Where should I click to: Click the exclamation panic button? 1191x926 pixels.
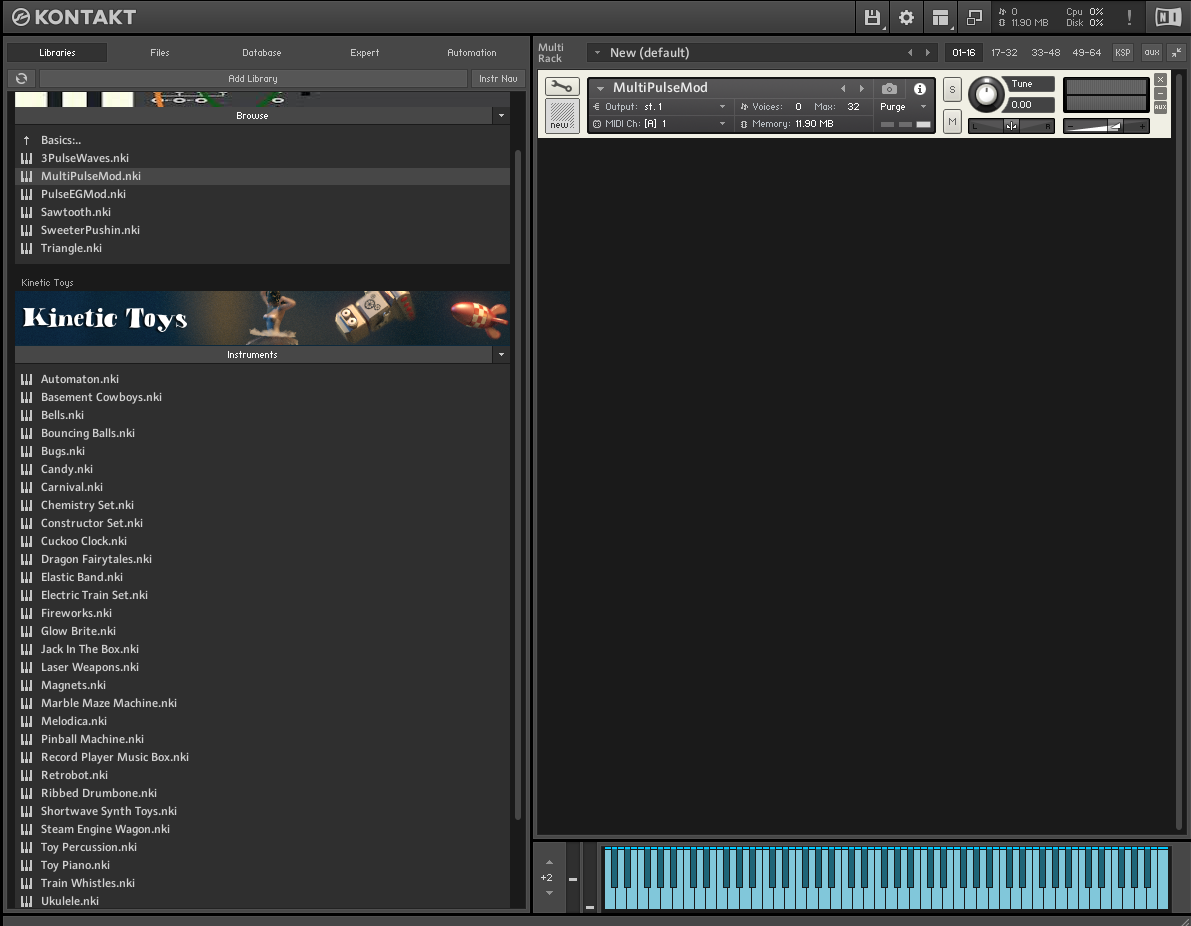point(1129,17)
